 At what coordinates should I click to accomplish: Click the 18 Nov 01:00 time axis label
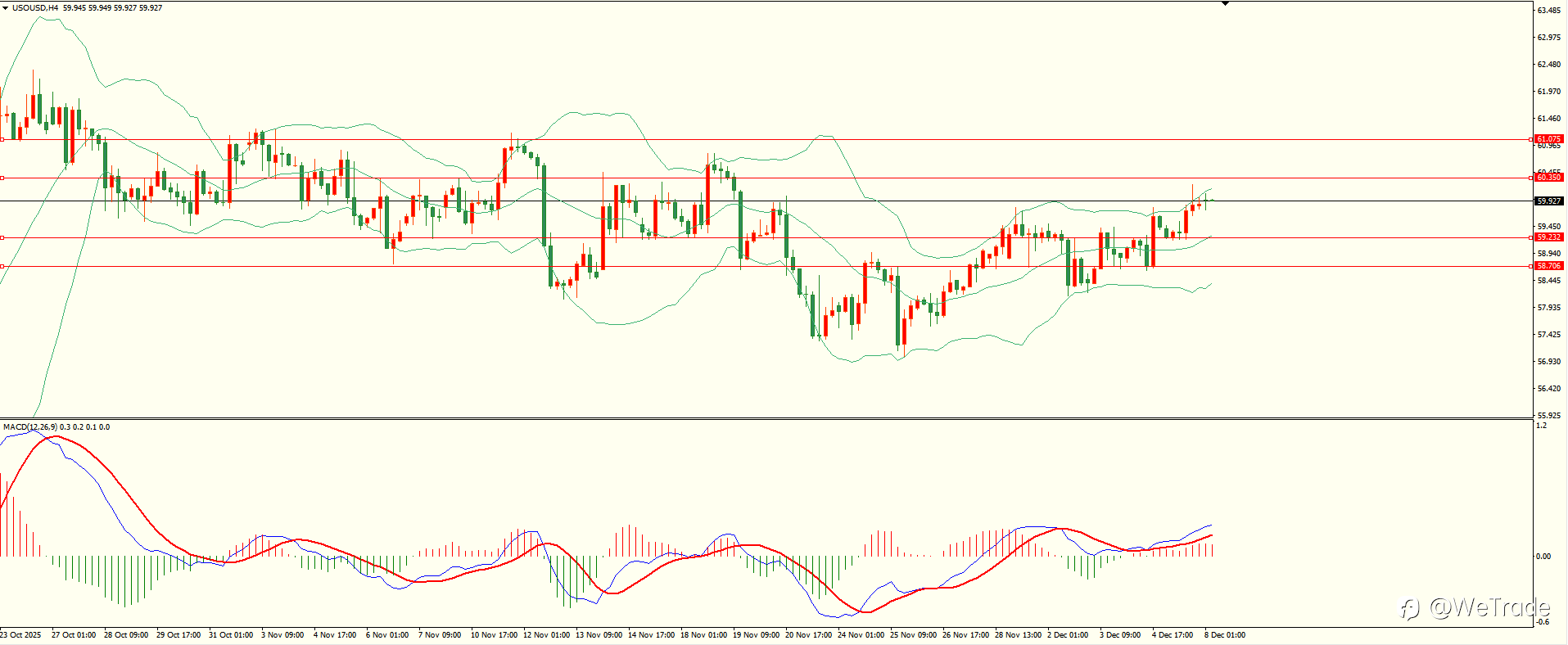coord(703,635)
